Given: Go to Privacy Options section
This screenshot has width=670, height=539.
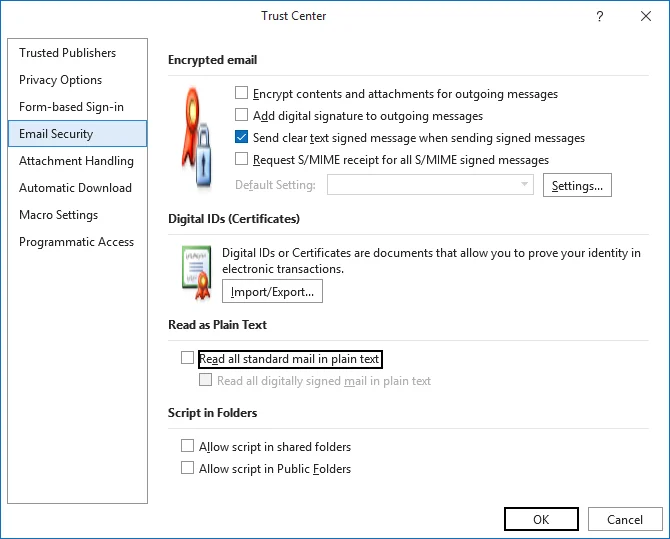Looking at the screenshot, I should click(77, 80).
